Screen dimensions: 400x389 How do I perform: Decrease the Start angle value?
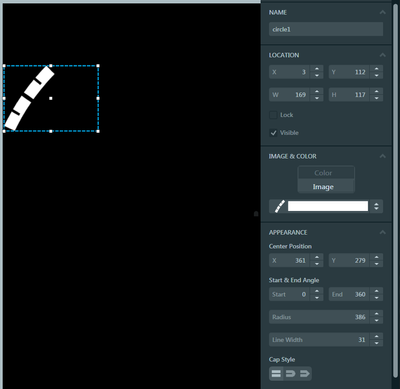coord(316,298)
